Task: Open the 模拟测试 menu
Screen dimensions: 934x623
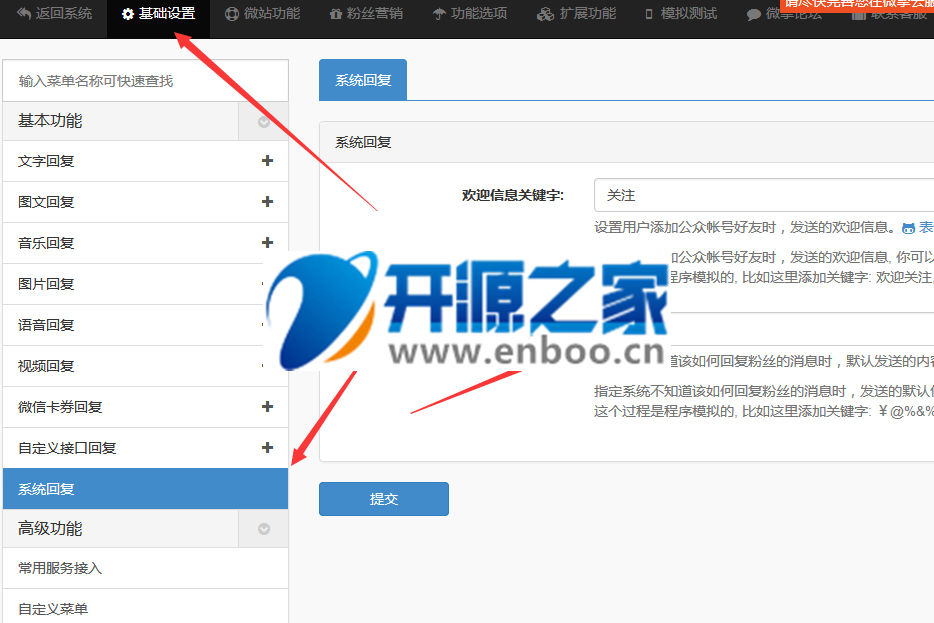Action: point(681,14)
